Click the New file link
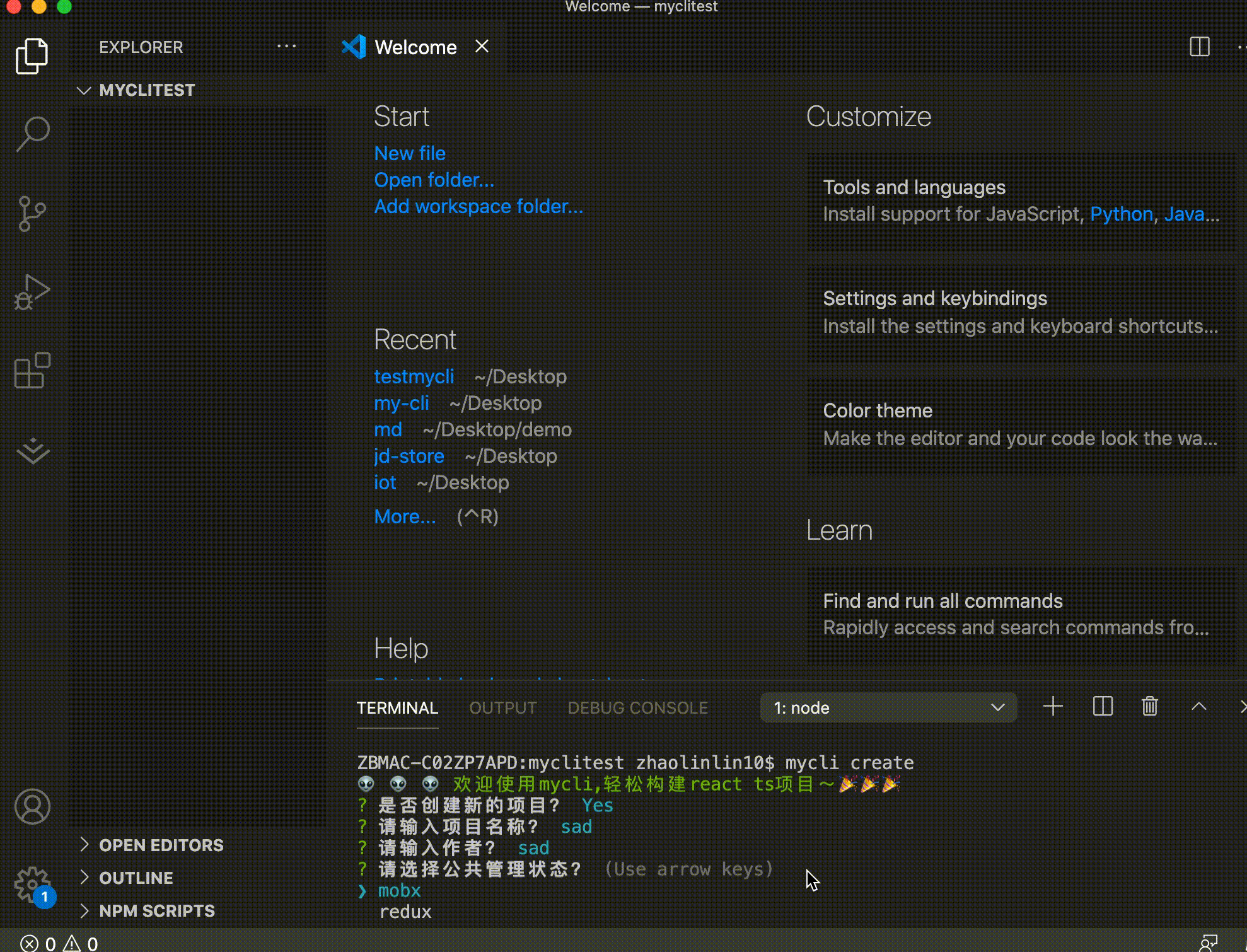The height and width of the screenshot is (952, 1247). coord(410,153)
